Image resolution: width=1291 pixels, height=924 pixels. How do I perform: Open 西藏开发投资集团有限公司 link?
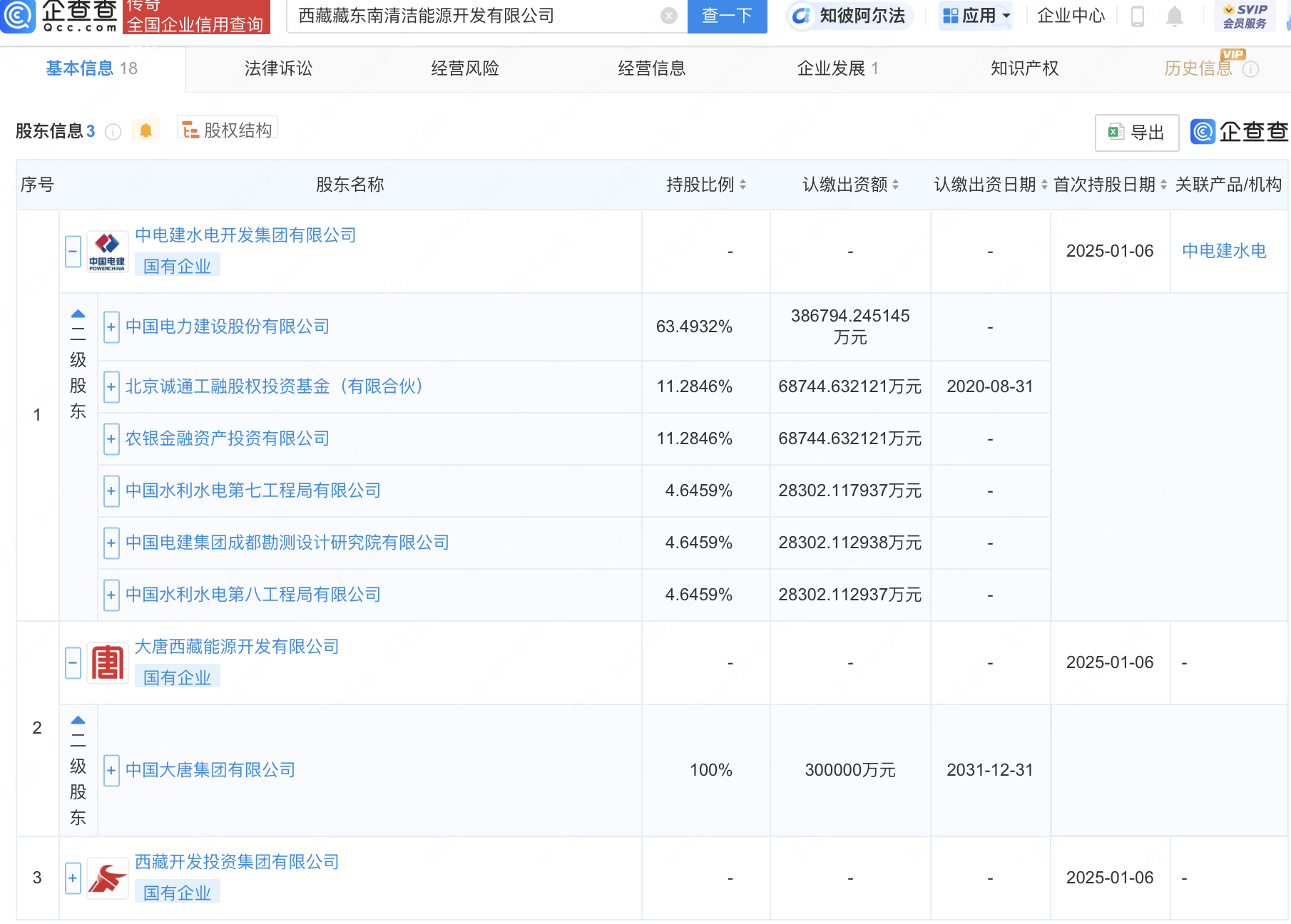237,862
